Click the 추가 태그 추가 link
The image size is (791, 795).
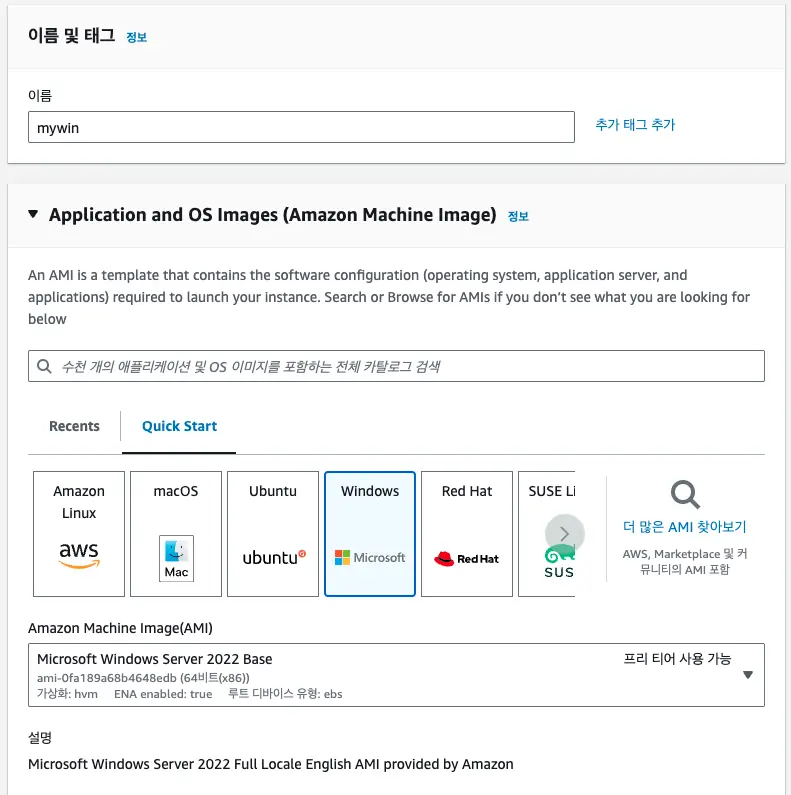[x=635, y=125]
